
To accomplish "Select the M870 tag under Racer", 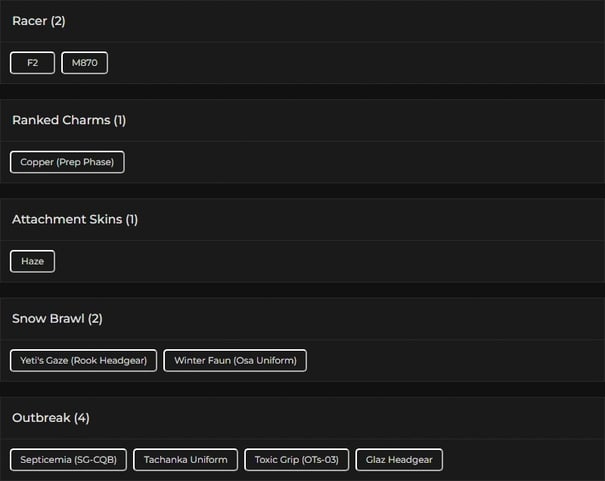I will click(84, 63).
